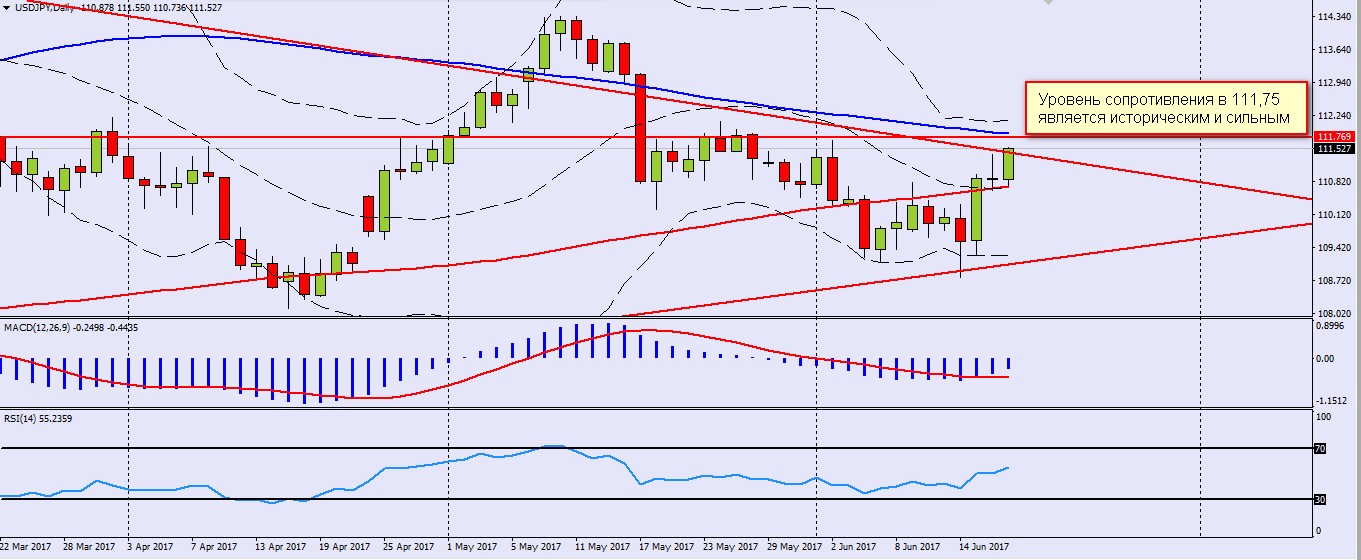Click the red 111.769 price label
This screenshot has width=1361, height=560.
(1335, 136)
